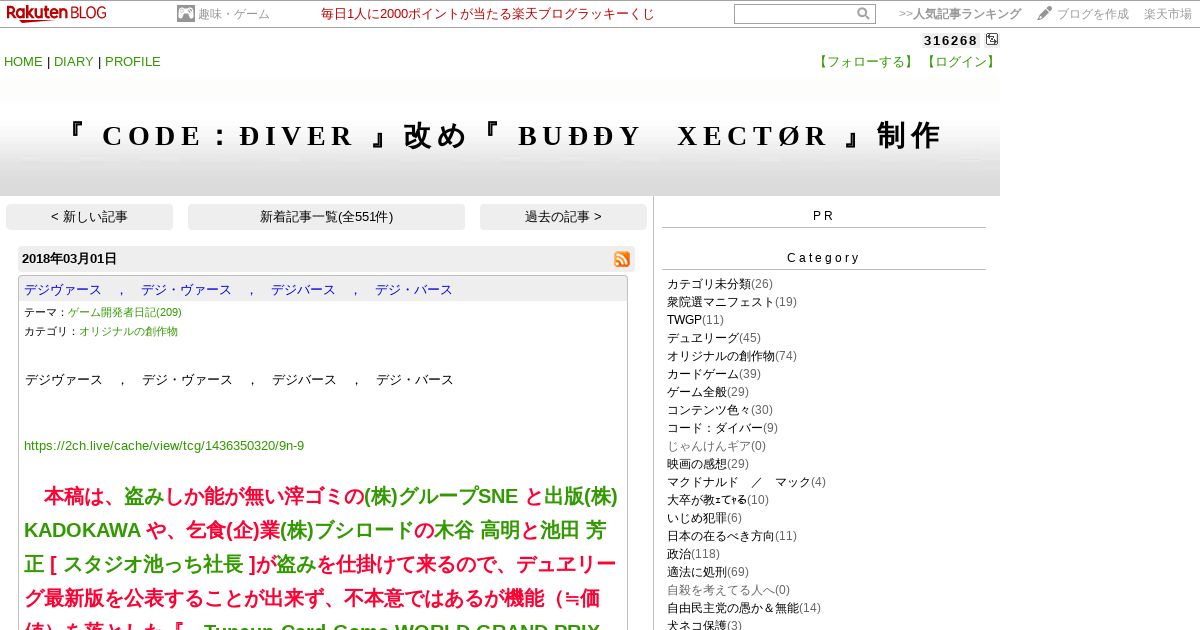The width and height of the screenshot is (1200, 630).
Task: Click the 2018年03月01日 date heading
Action: 69,259
